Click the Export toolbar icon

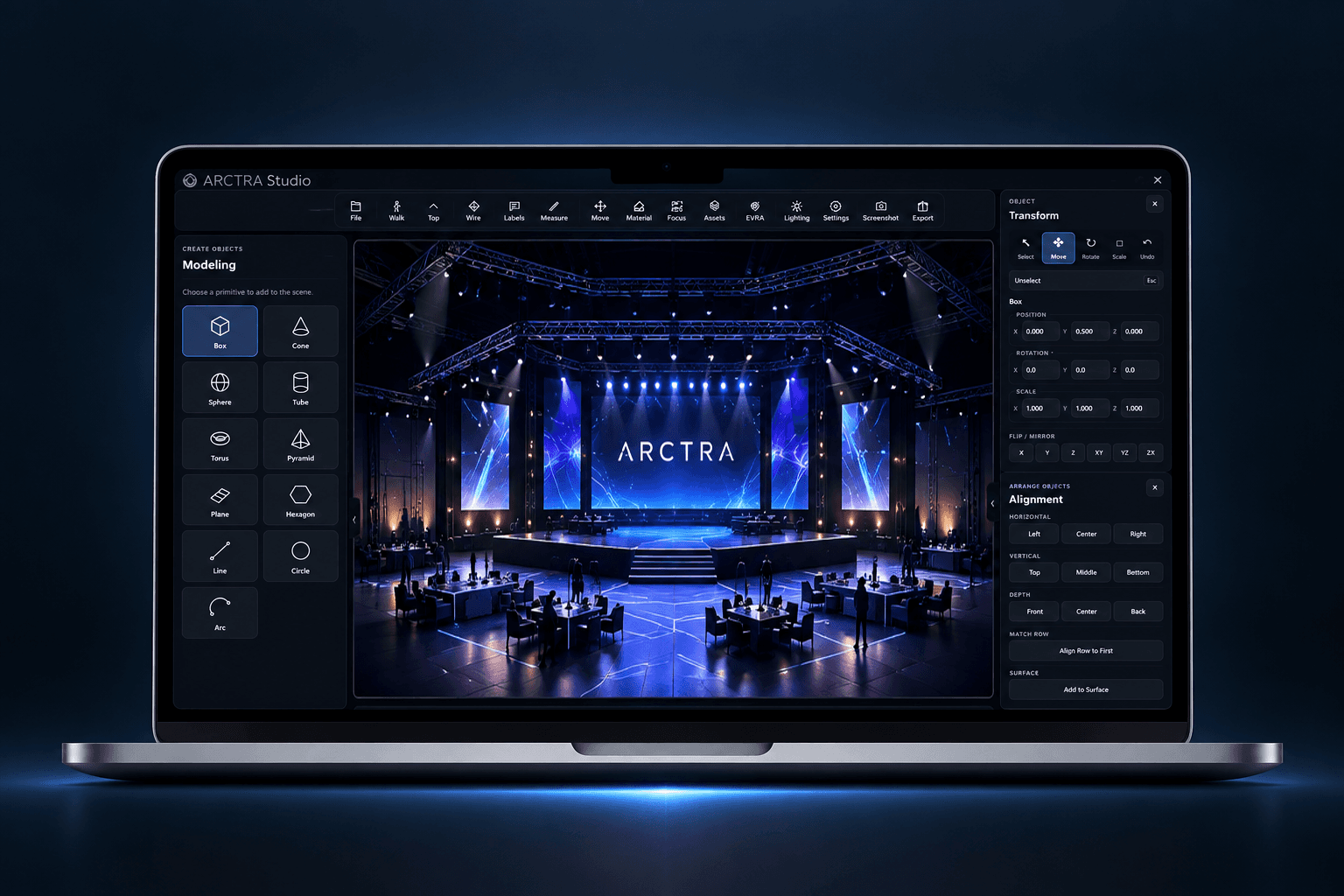tap(922, 211)
